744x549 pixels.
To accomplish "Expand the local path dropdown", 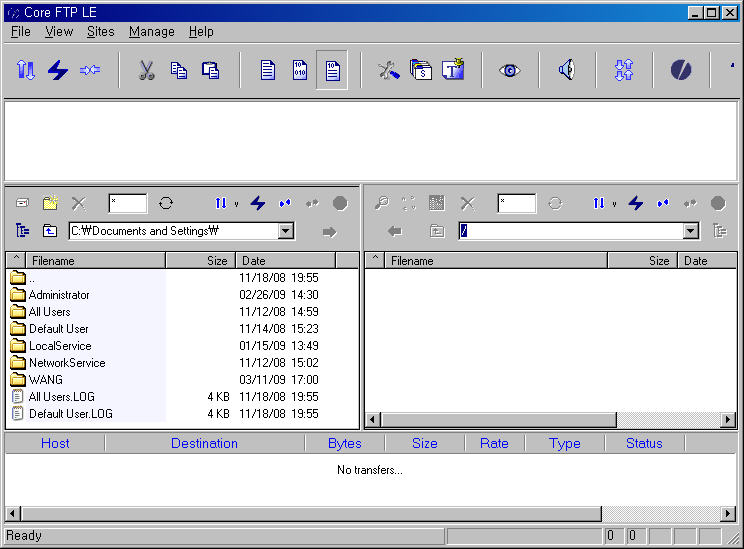I will [286, 231].
